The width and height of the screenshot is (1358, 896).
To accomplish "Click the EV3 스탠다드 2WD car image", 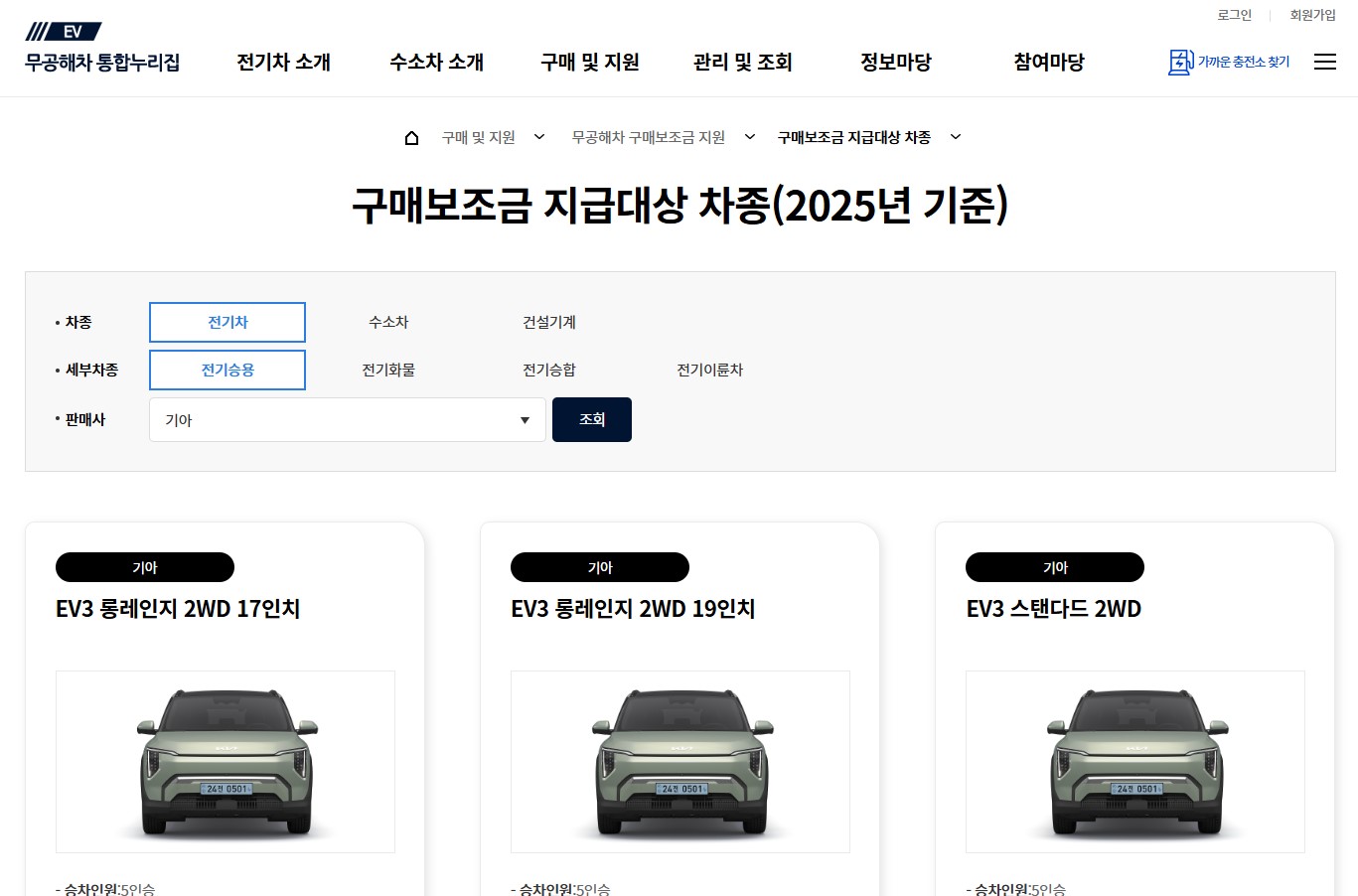I will tap(1135, 762).
